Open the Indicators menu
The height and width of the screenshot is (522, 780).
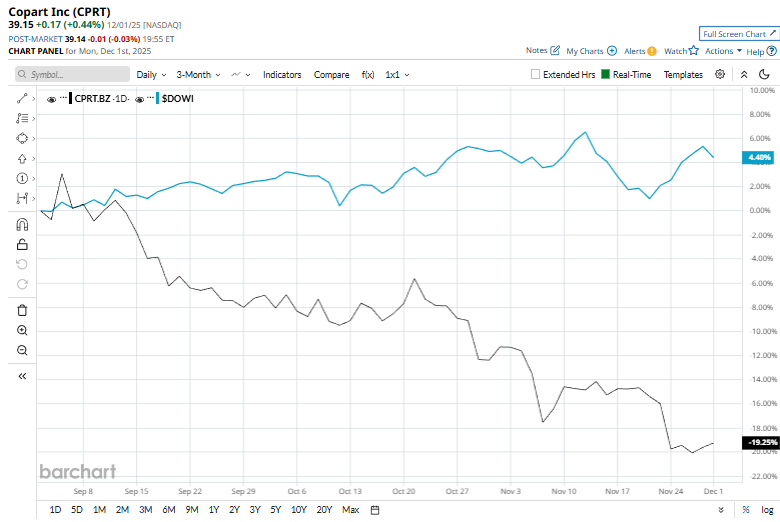282,74
